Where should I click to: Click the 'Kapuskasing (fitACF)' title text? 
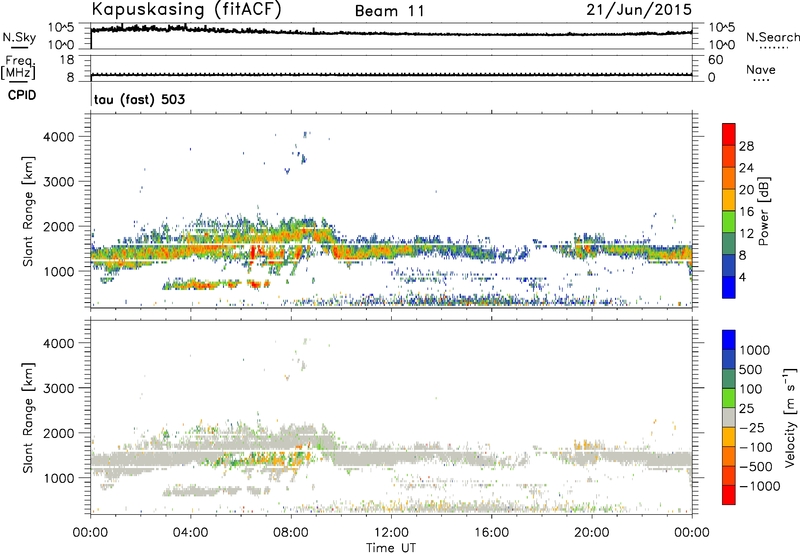(x=187, y=10)
